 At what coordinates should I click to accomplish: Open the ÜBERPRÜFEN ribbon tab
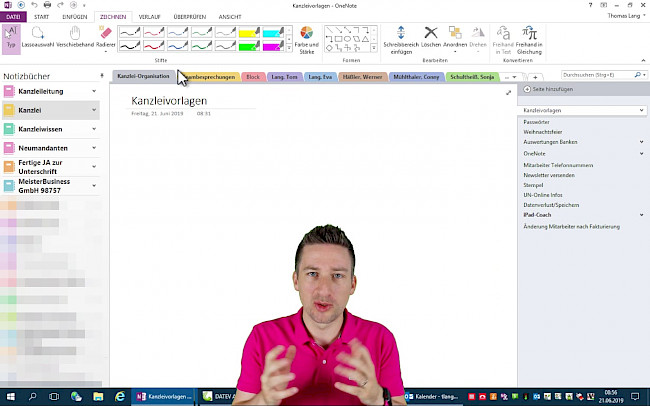(x=190, y=17)
